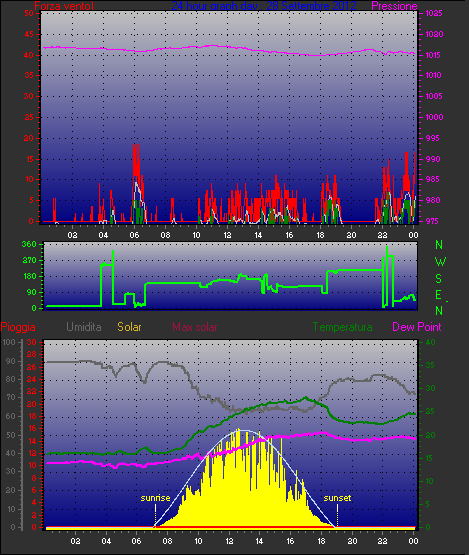This screenshot has height=555, width=469.
Task: Select the Max solar legend label
Action: [195, 327]
